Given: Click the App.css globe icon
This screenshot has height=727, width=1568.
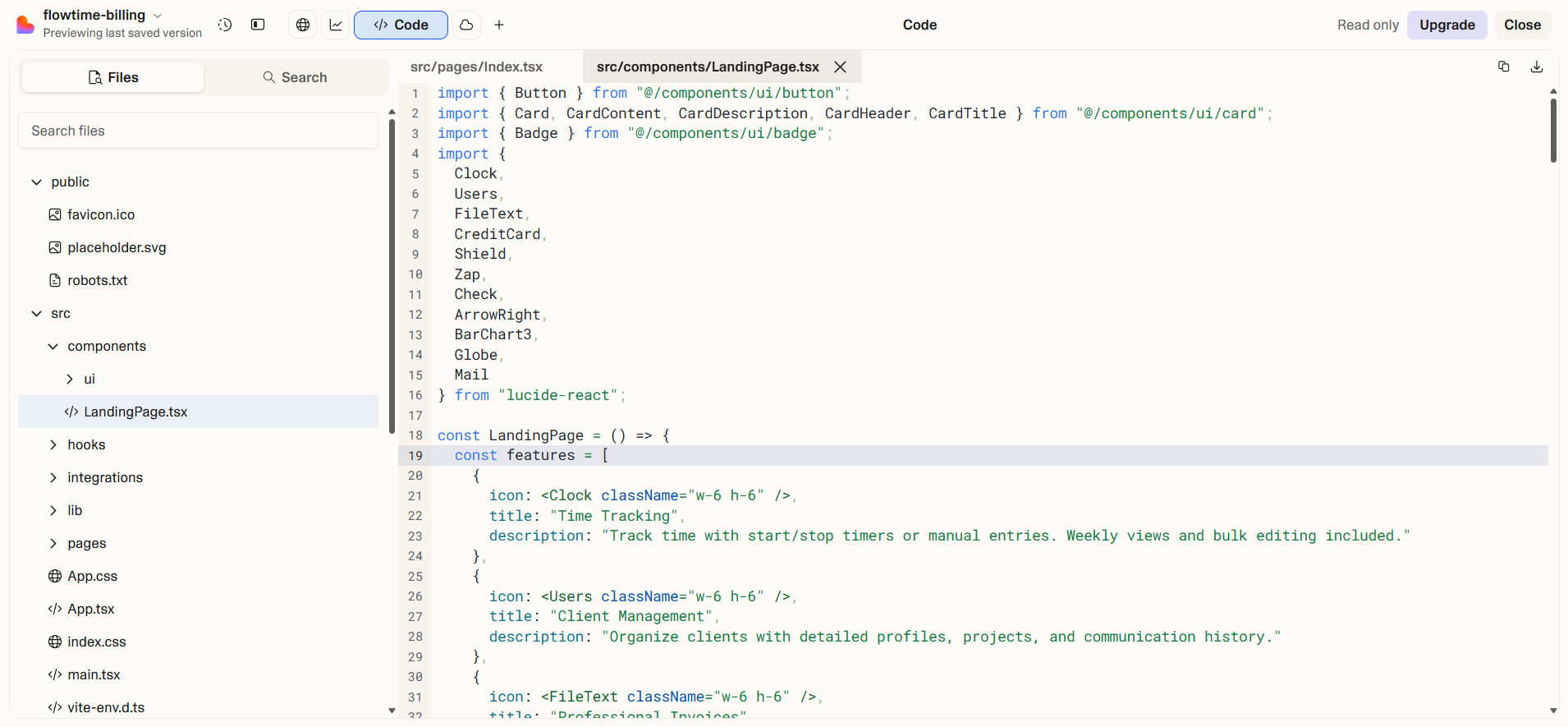Looking at the screenshot, I should [55, 576].
